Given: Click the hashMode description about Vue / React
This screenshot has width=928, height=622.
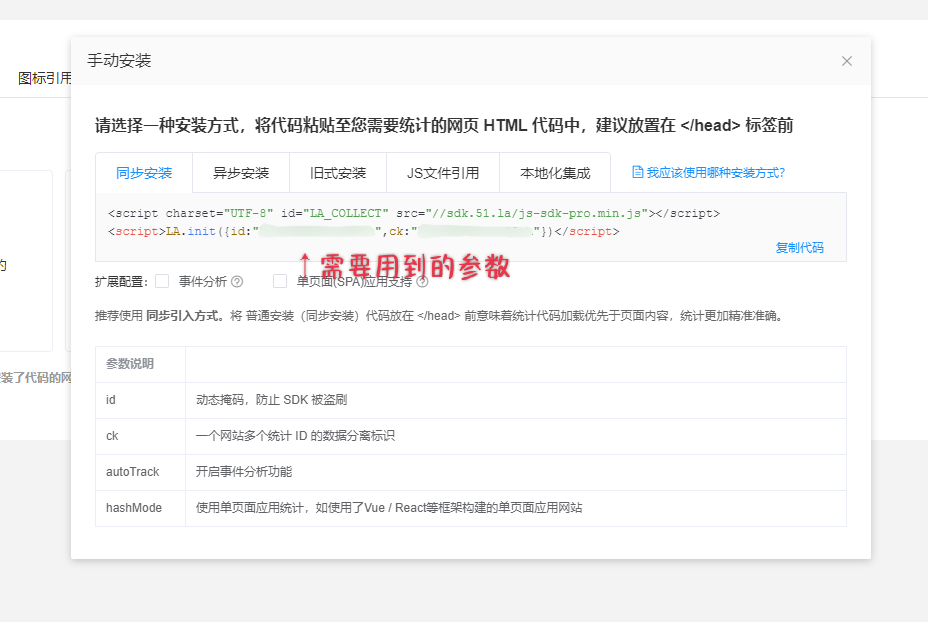Looking at the screenshot, I should (389, 508).
